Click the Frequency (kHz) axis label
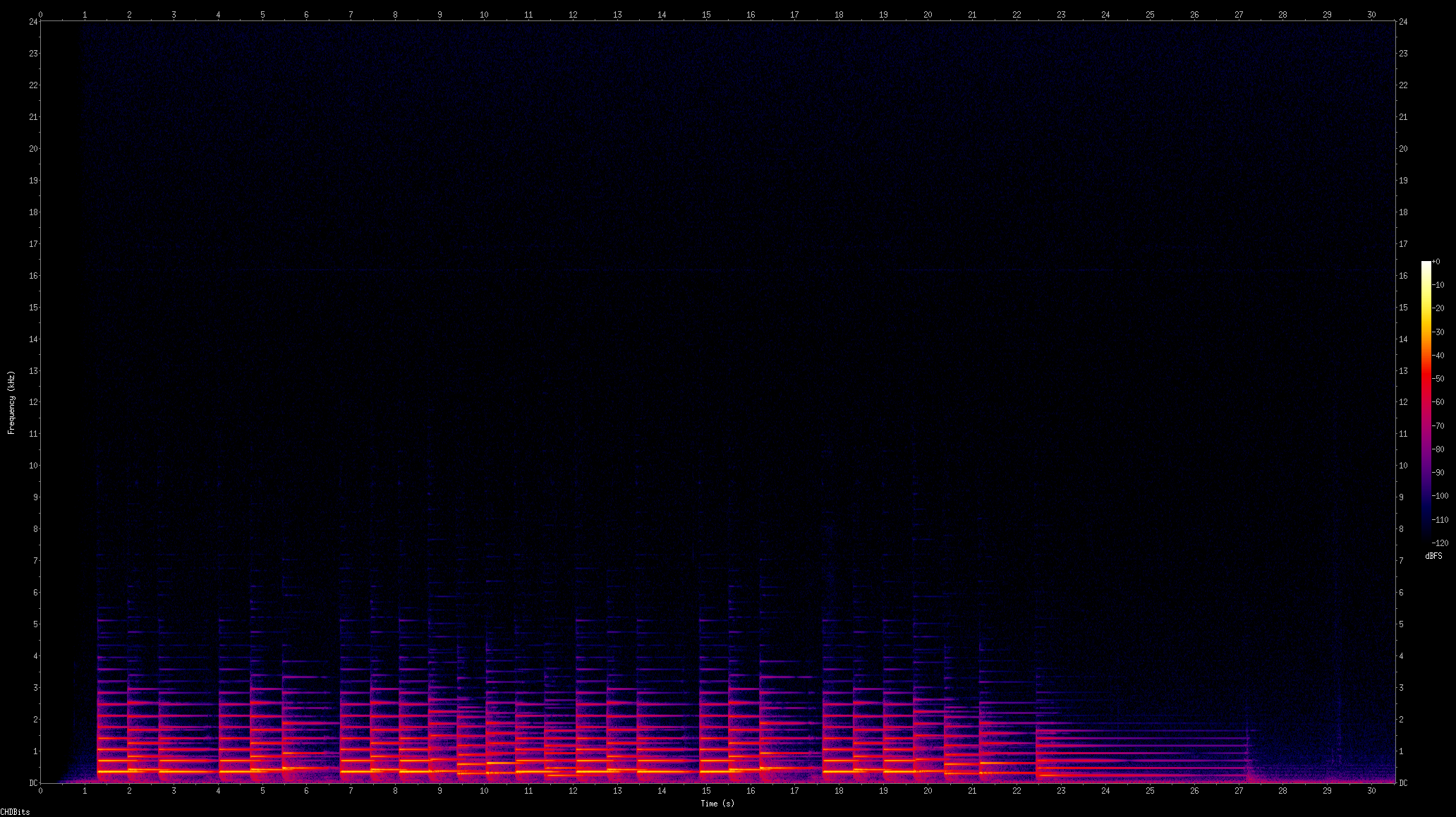This screenshot has height=817, width=1456. tap(11, 402)
